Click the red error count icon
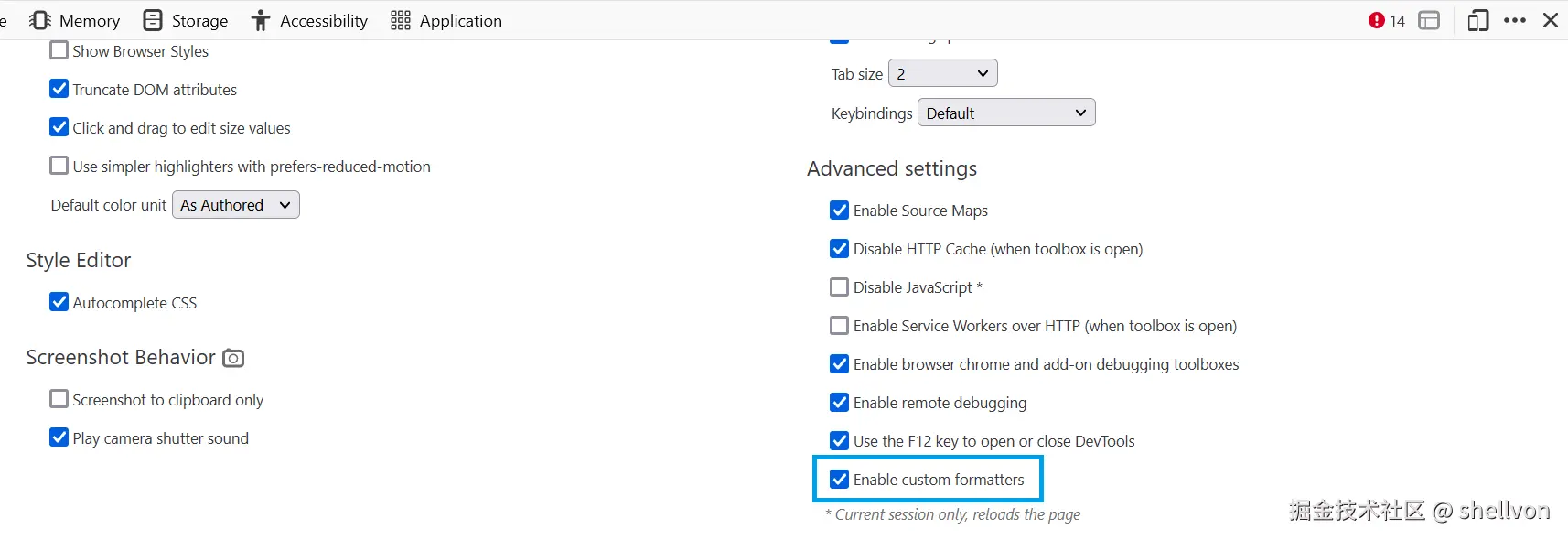This screenshot has width=1568, height=540. coord(1376,20)
